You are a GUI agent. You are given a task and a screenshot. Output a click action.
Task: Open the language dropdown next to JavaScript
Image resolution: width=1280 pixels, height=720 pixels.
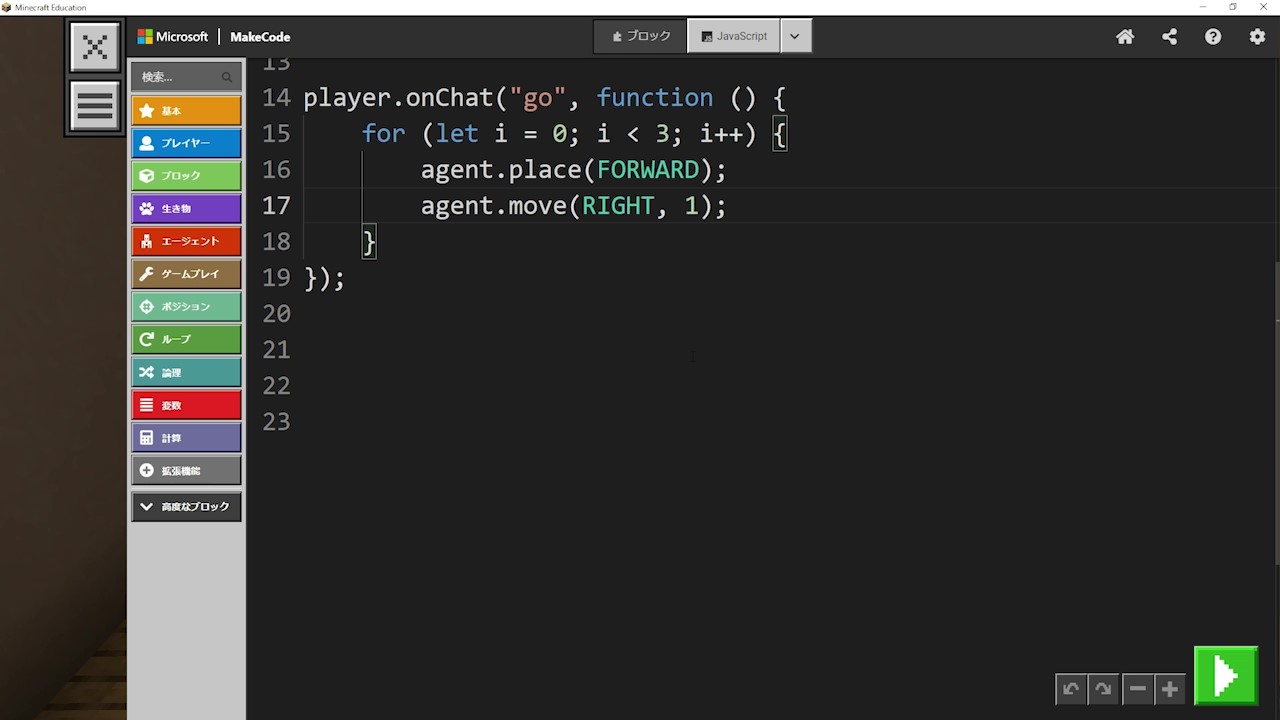tap(795, 36)
